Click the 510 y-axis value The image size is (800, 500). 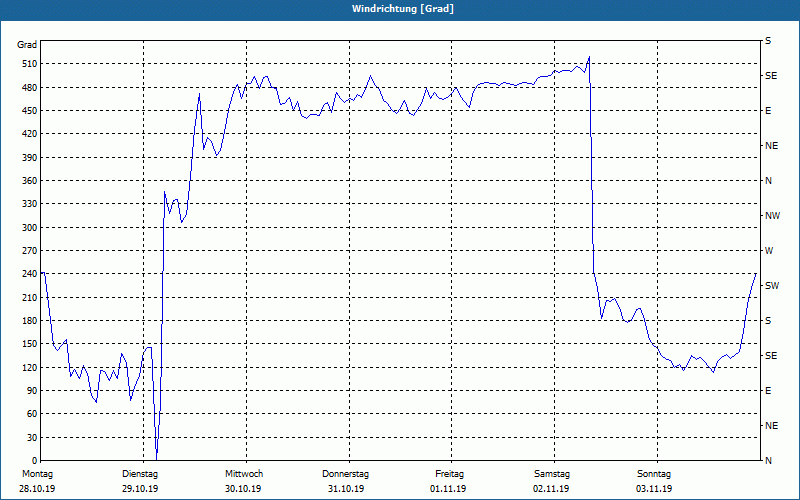pos(30,64)
